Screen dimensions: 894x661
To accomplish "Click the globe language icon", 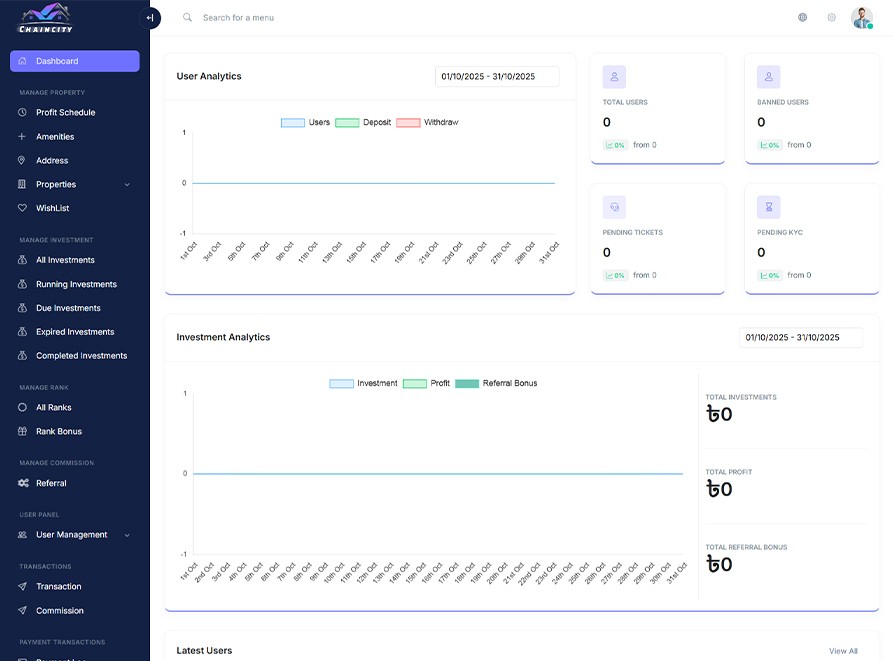I will tap(803, 17).
